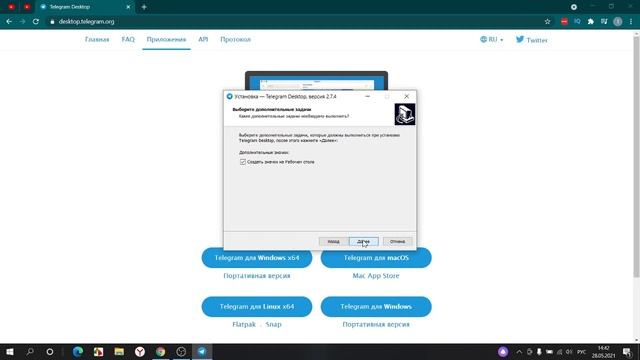The height and width of the screenshot is (360, 640).
Task: Open Cortana circle icon in taskbar
Action: tap(50, 351)
